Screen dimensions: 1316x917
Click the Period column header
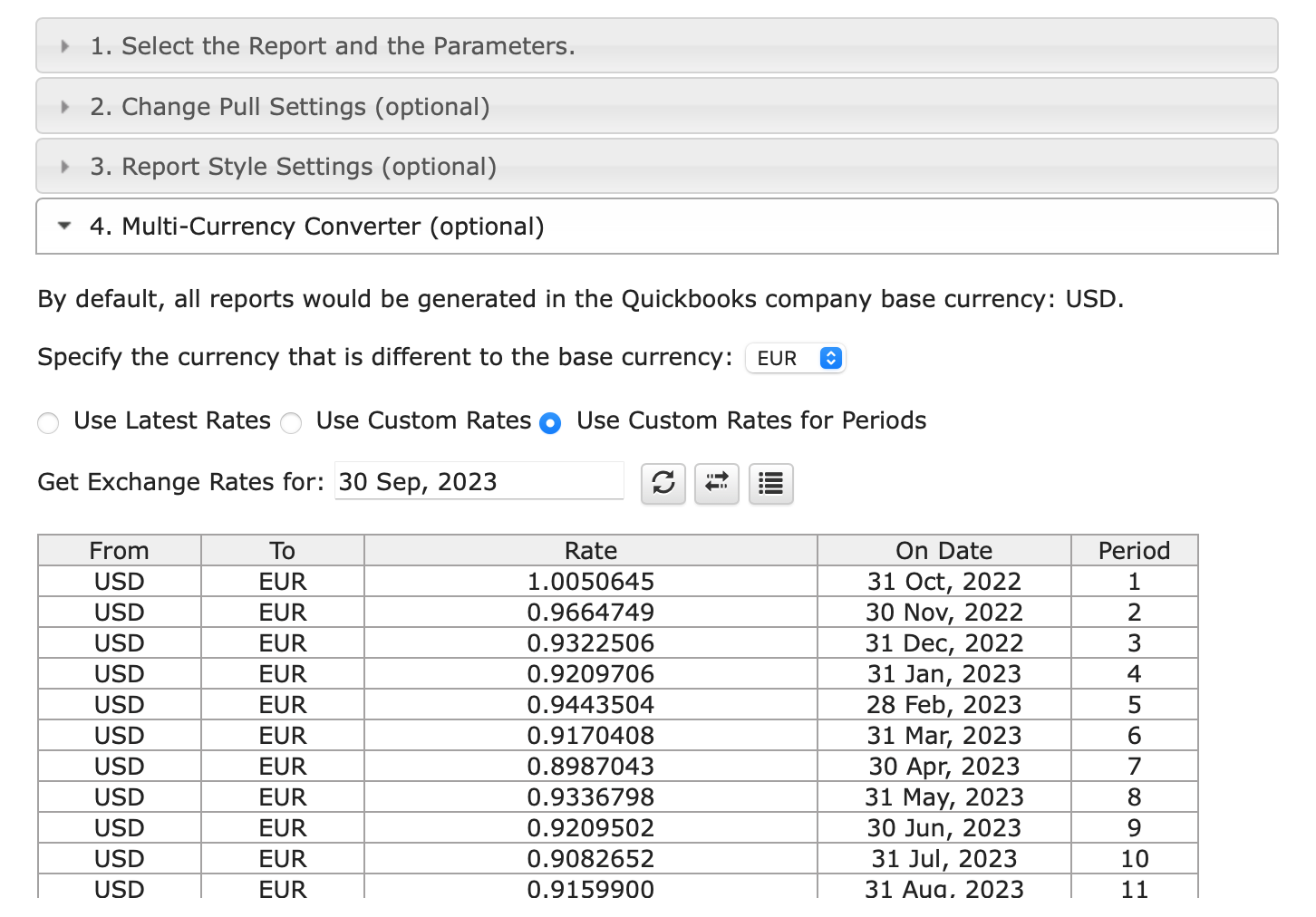tap(1134, 551)
